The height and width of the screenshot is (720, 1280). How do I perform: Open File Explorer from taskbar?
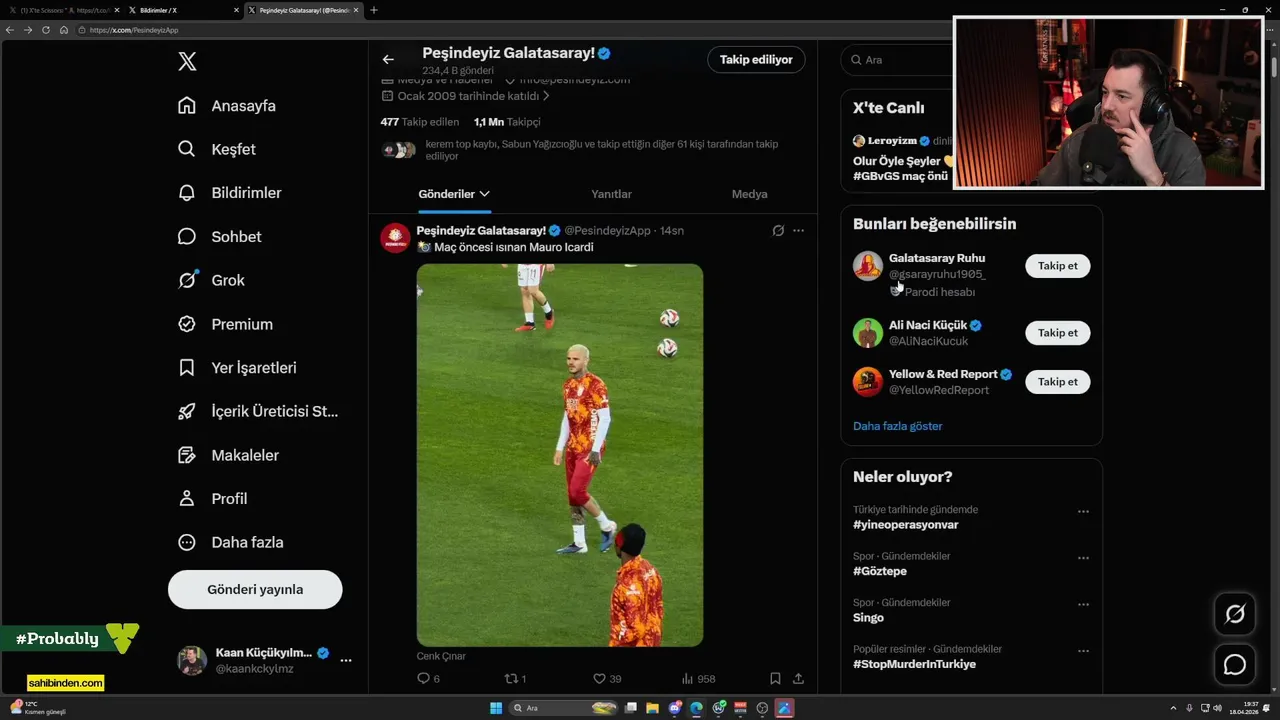tap(653, 708)
